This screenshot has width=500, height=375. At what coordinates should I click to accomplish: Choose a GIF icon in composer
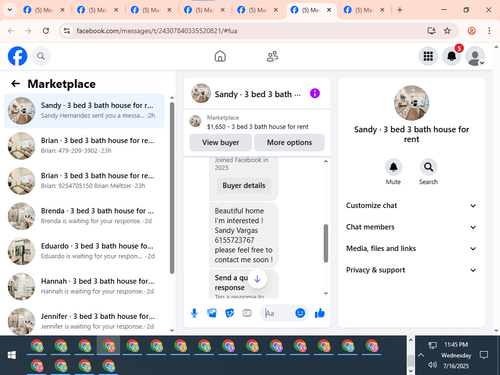pyautogui.click(x=247, y=313)
